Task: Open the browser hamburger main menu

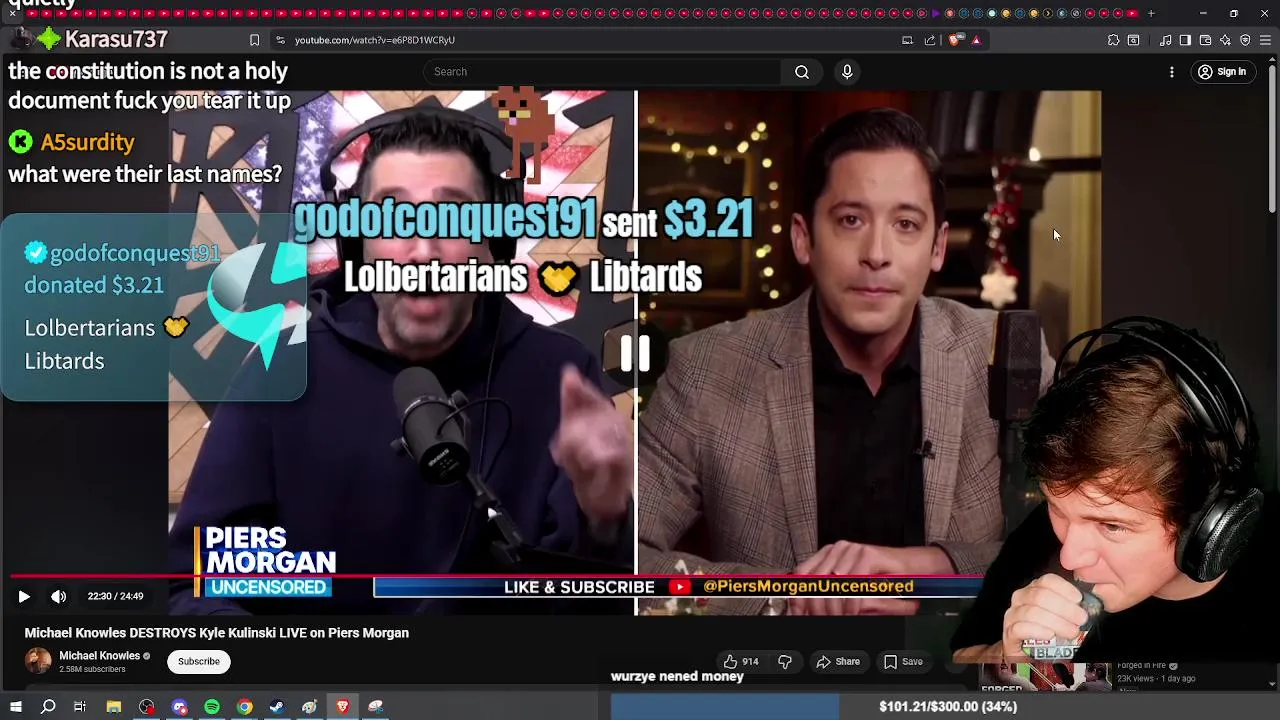Action: [1265, 40]
